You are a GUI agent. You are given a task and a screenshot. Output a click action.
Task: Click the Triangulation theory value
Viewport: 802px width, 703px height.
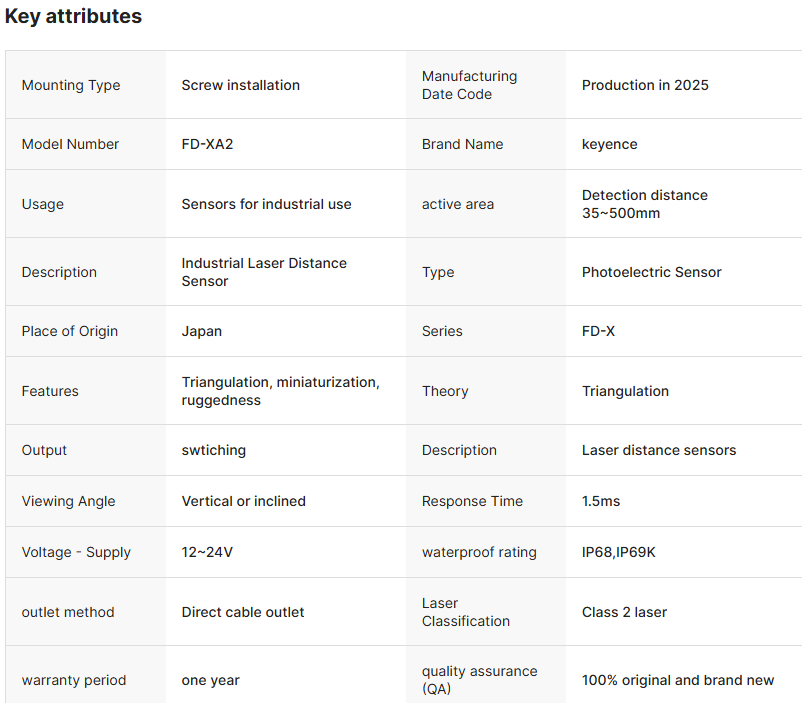[625, 391]
